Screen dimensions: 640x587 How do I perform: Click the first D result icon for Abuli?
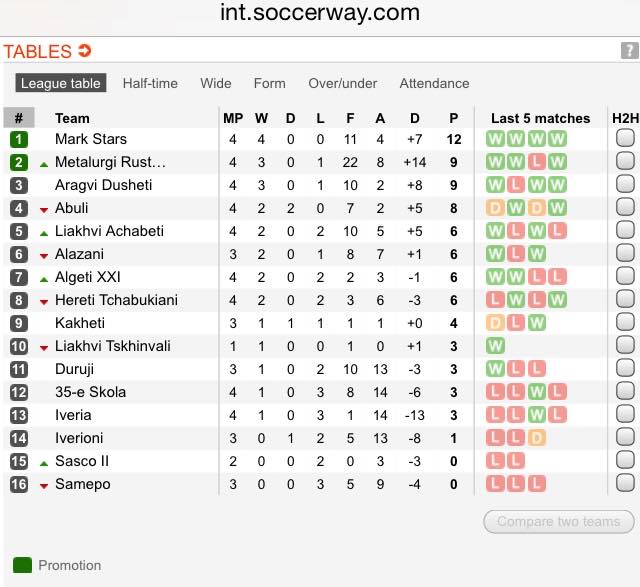pyautogui.click(x=495, y=208)
